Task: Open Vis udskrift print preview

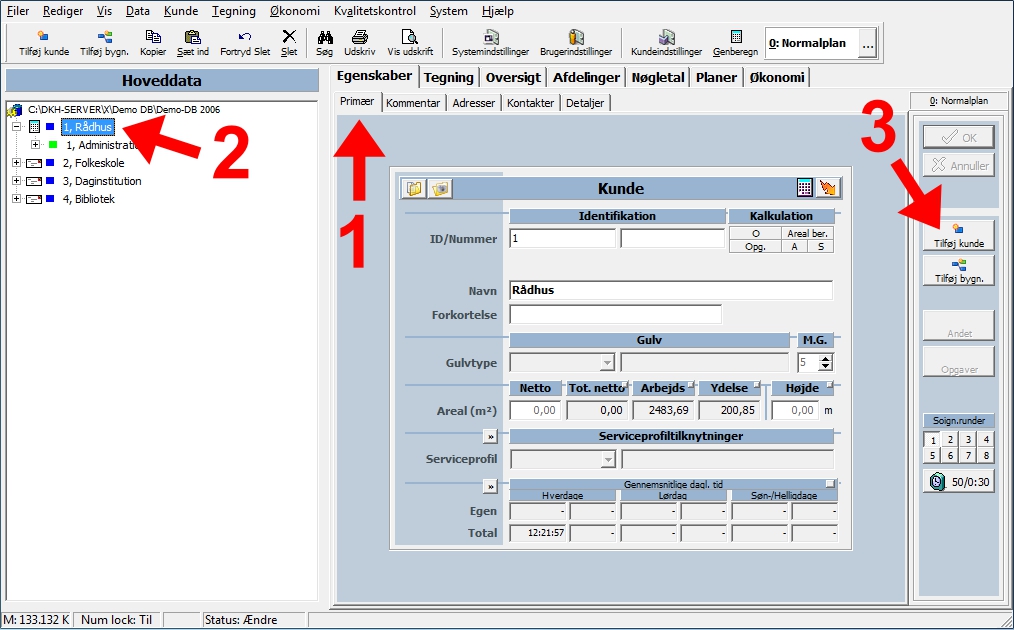Action: 410,43
